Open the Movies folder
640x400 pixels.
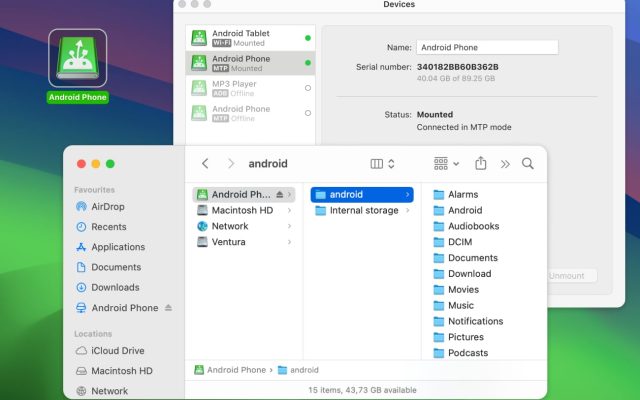coord(456,290)
